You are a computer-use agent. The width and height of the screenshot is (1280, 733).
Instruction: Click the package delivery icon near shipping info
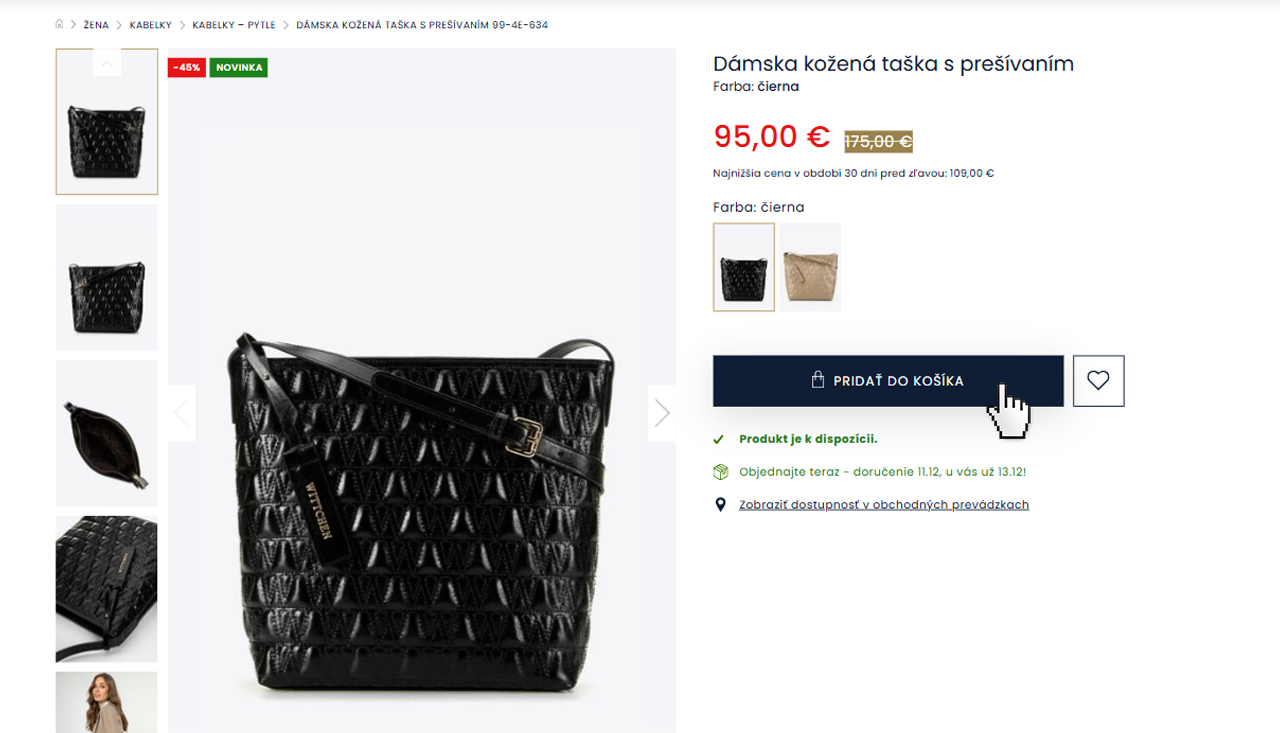tap(719, 471)
